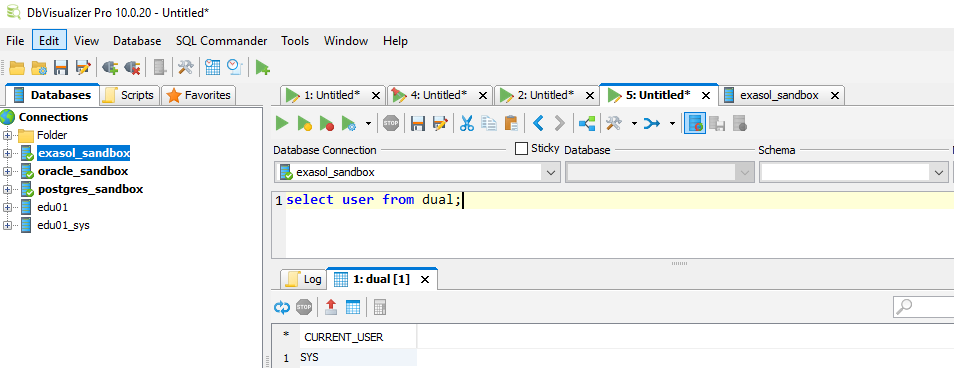Click the wrench-hammer tools icon in editor toolbar
This screenshot has height=368, width=954.
[614, 123]
